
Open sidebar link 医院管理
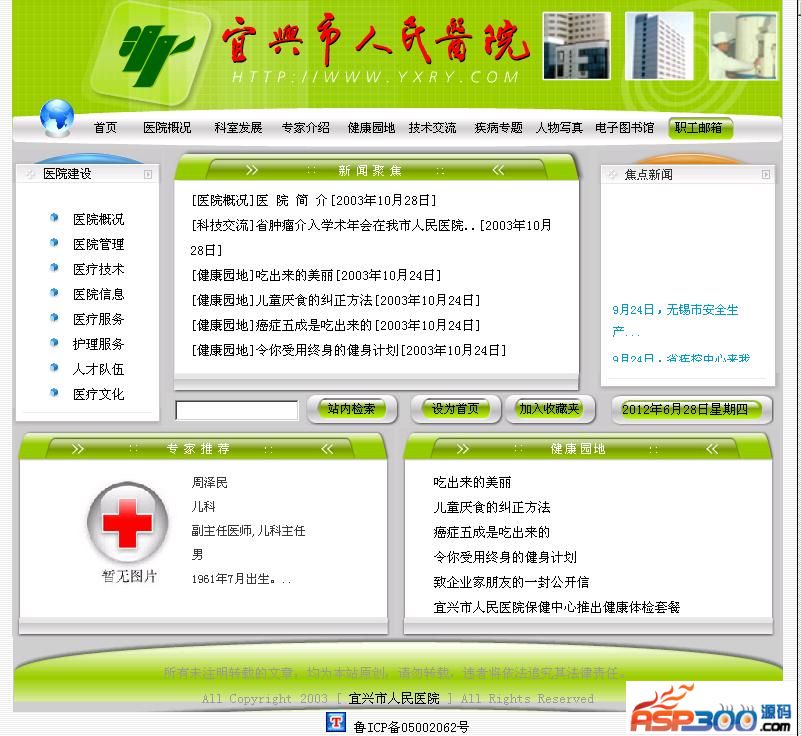(x=99, y=245)
